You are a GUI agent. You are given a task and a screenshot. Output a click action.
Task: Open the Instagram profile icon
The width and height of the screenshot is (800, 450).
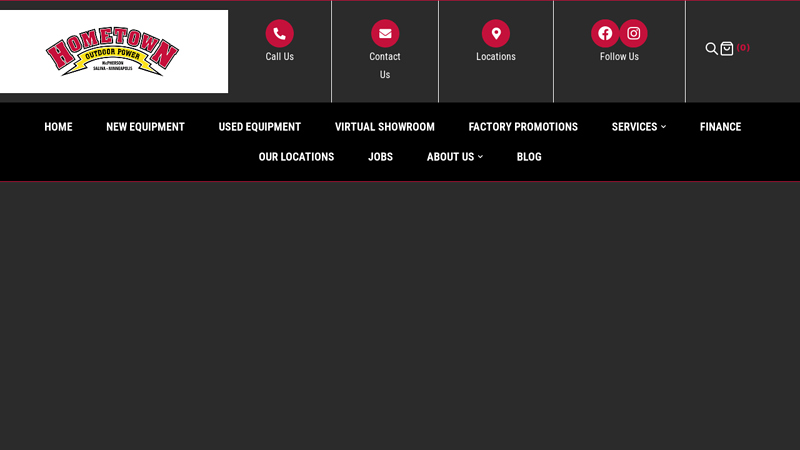pyautogui.click(x=633, y=34)
